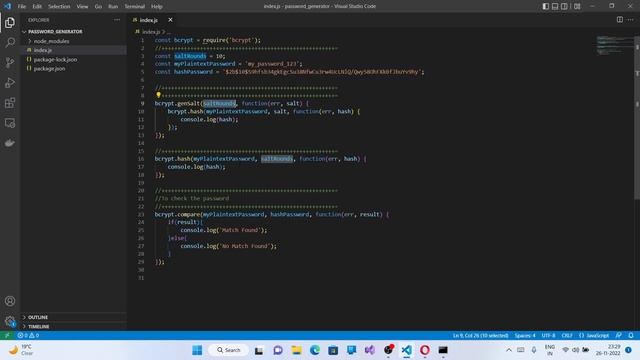This screenshot has height=360, width=640.
Task: Open Opera browser from taskbar
Action: click(x=424, y=350)
